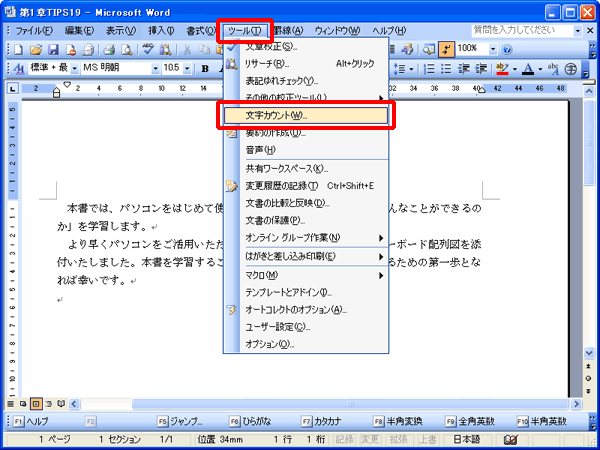Click the F7 カタカナ button
600x450 pixels.
click(x=321, y=422)
